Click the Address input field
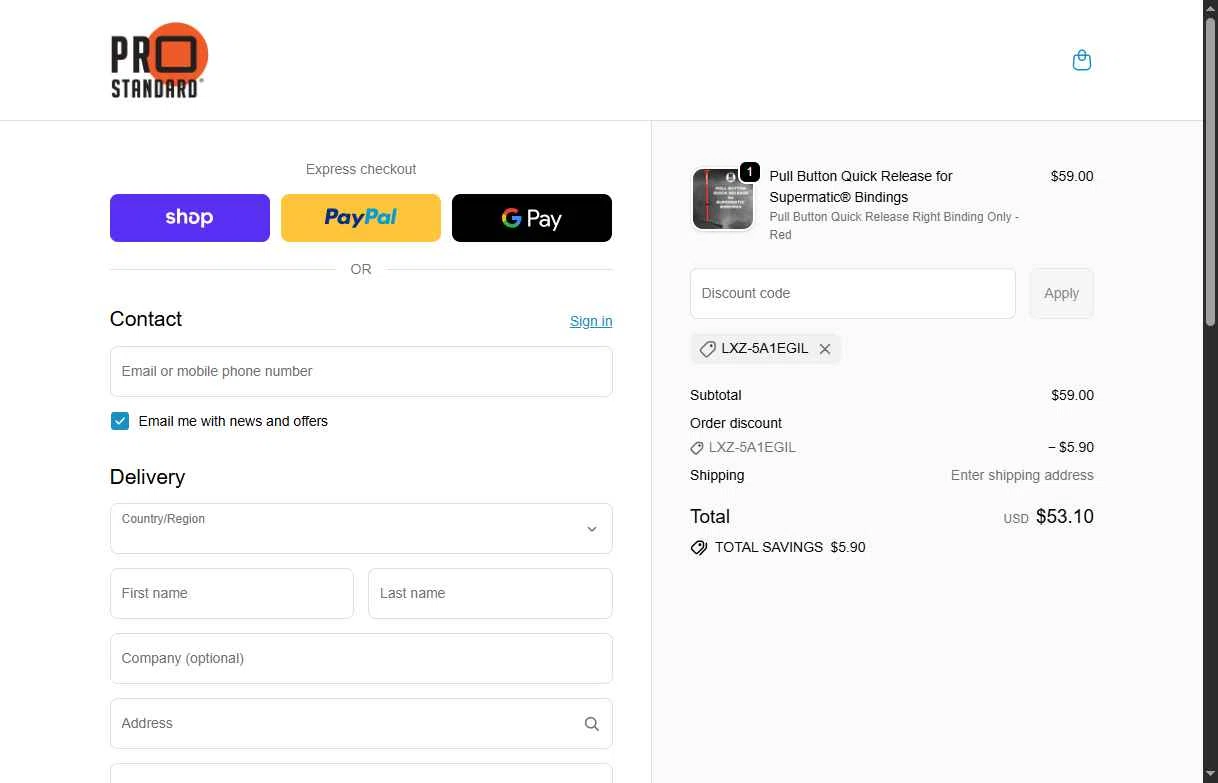Viewport: 1218px width, 783px height. [361, 723]
